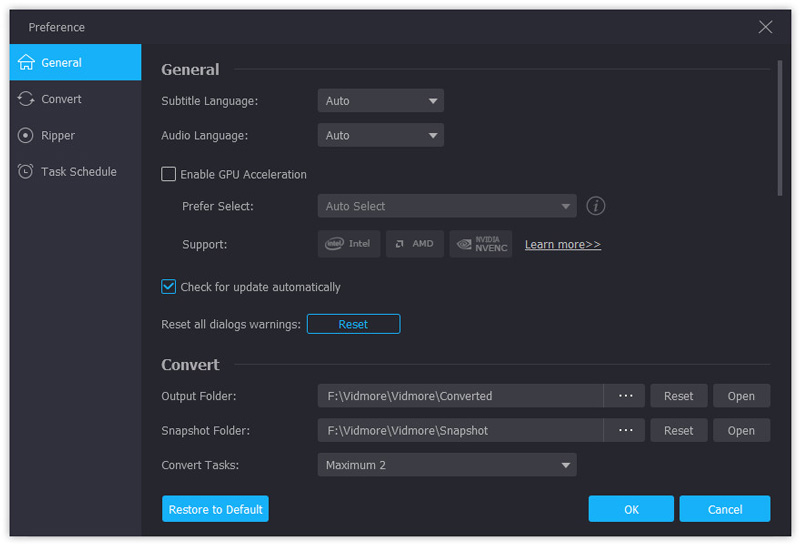Open the Subtitle Language dropdown
This screenshot has height=545, width=800.
pos(380,101)
